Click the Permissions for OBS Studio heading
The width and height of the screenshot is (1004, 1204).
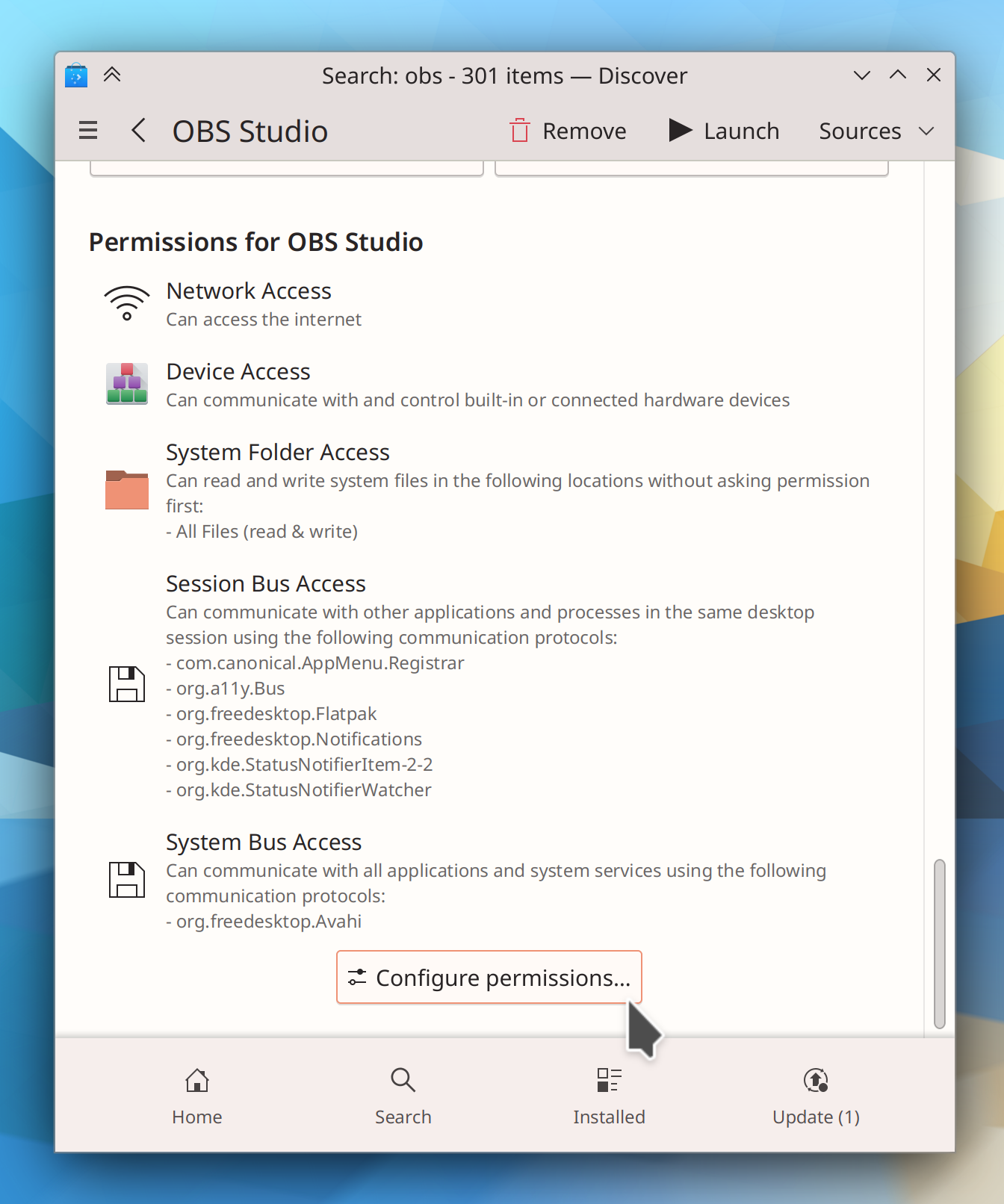coord(256,242)
